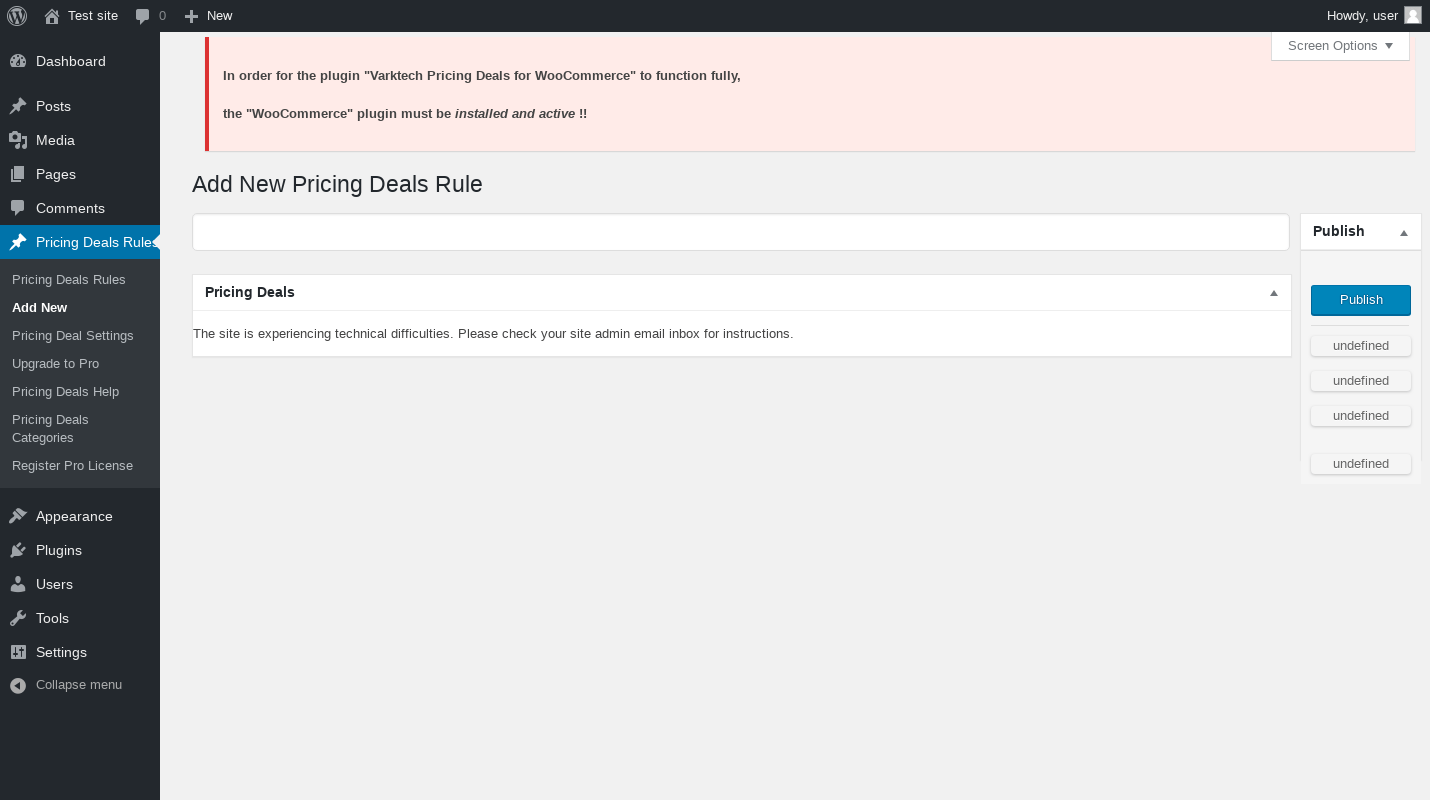This screenshot has height=800, width=1430.
Task: Click the Pricing Deals Rules pin icon
Action: (x=18, y=242)
